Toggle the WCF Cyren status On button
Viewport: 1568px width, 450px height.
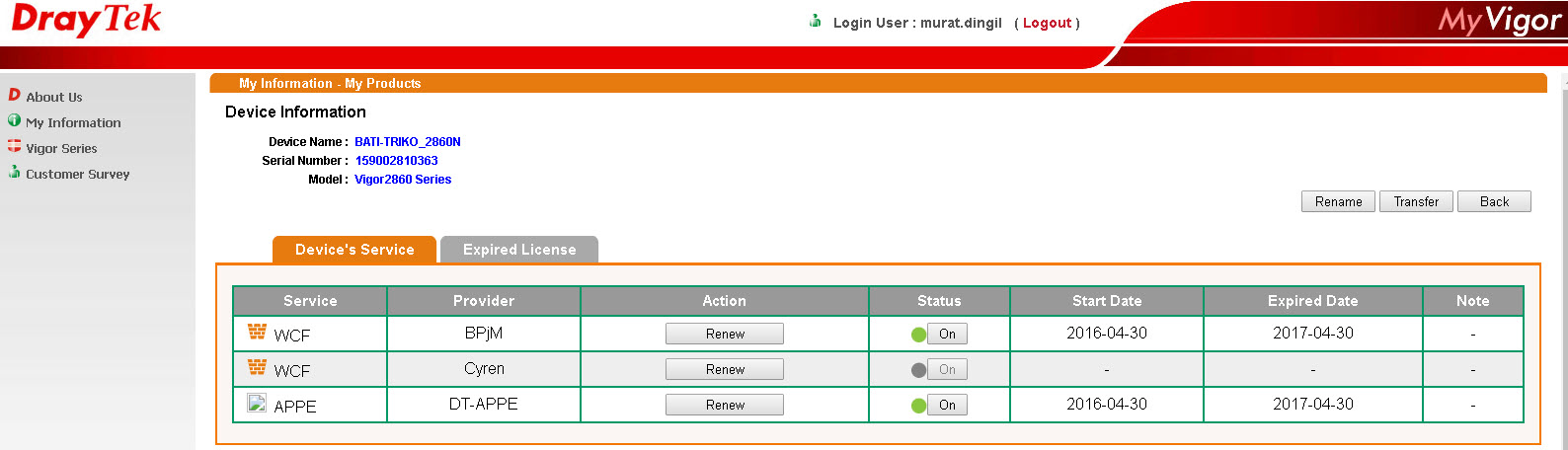point(947,370)
